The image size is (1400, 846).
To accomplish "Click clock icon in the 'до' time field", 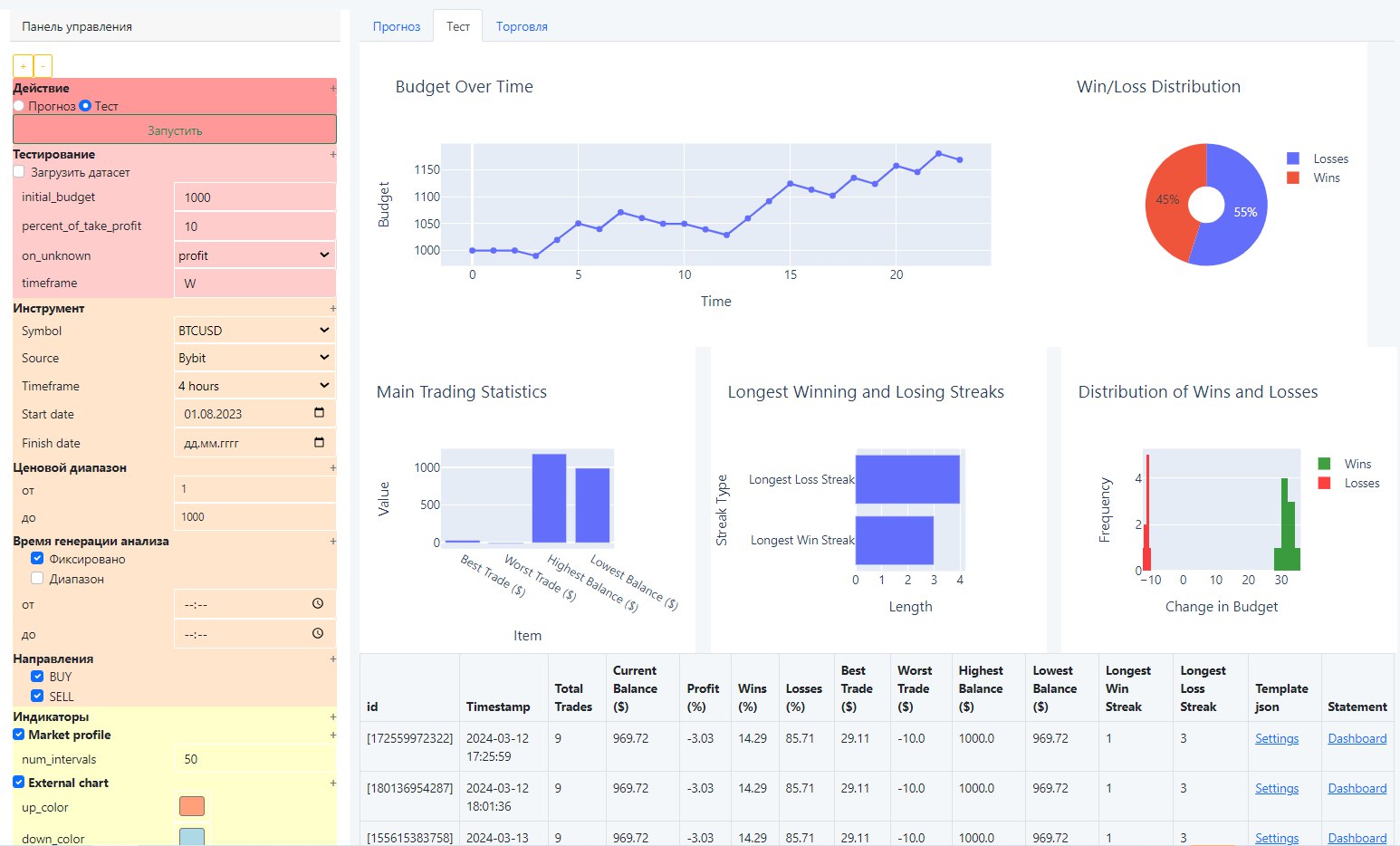I will pos(318,634).
